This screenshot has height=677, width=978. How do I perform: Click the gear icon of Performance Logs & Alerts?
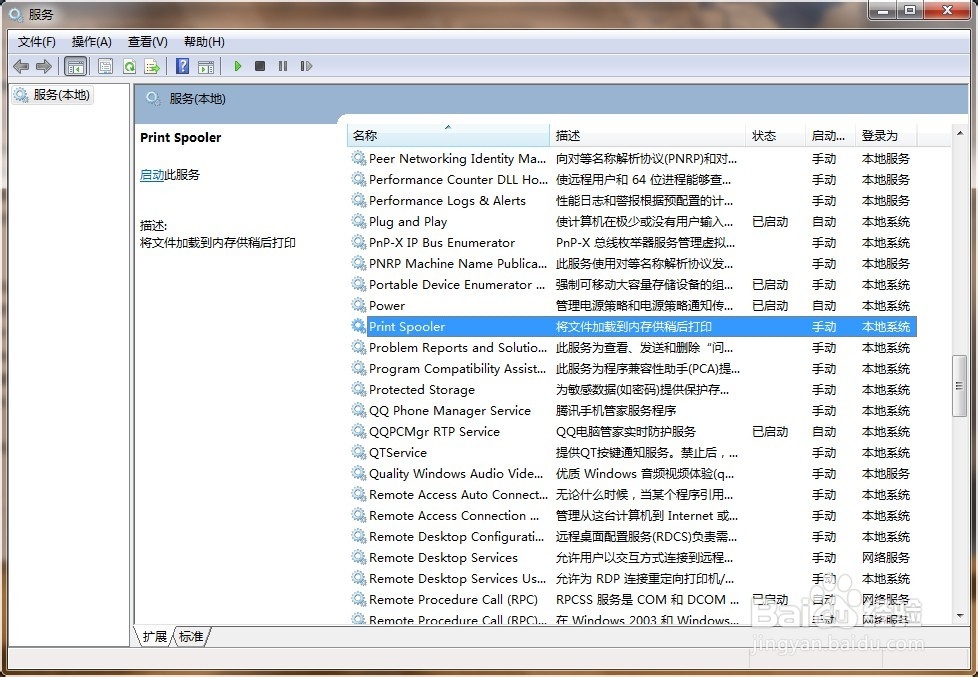(359, 200)
